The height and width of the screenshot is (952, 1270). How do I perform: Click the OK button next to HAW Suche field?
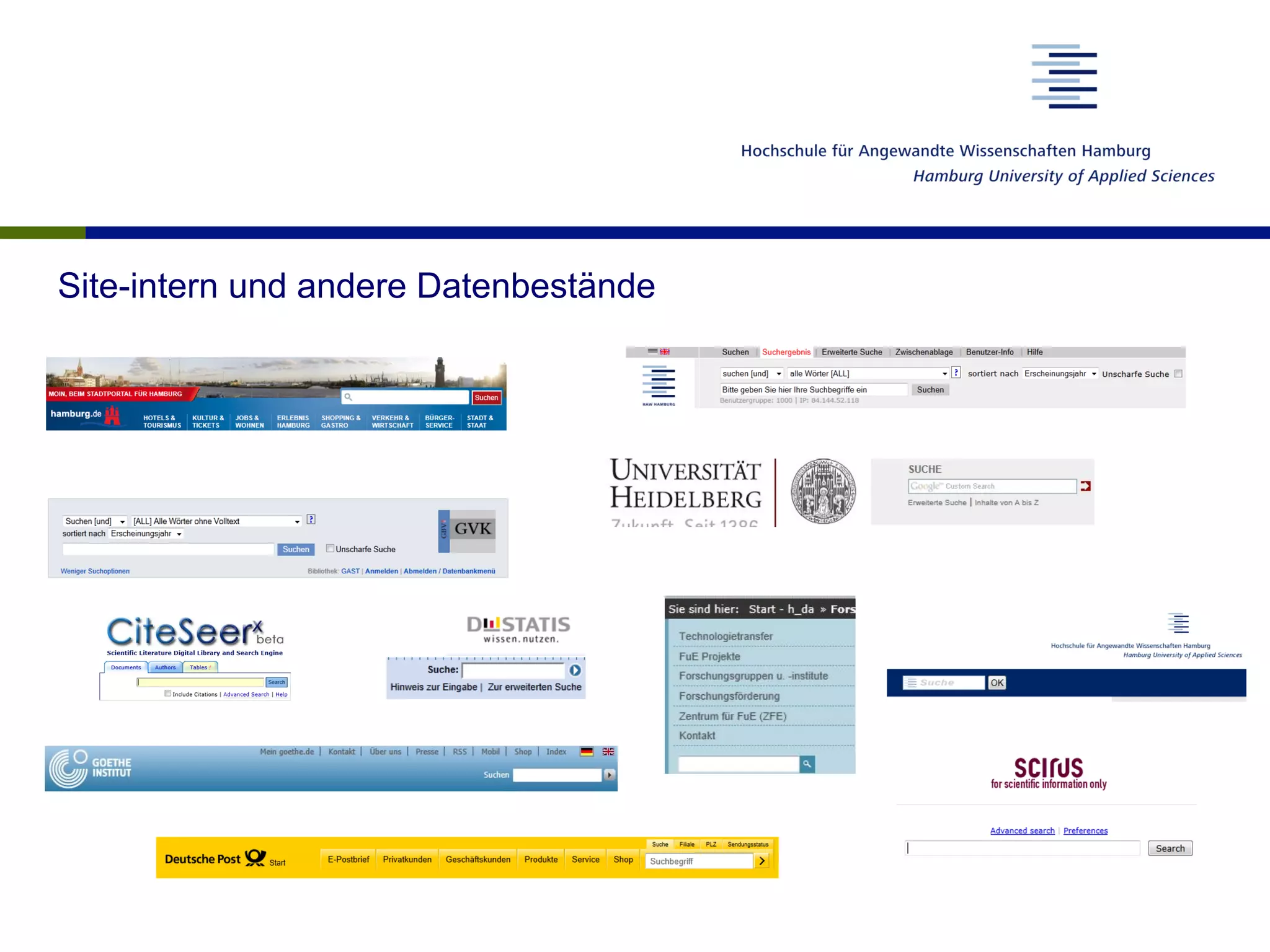tap(997, 682)
